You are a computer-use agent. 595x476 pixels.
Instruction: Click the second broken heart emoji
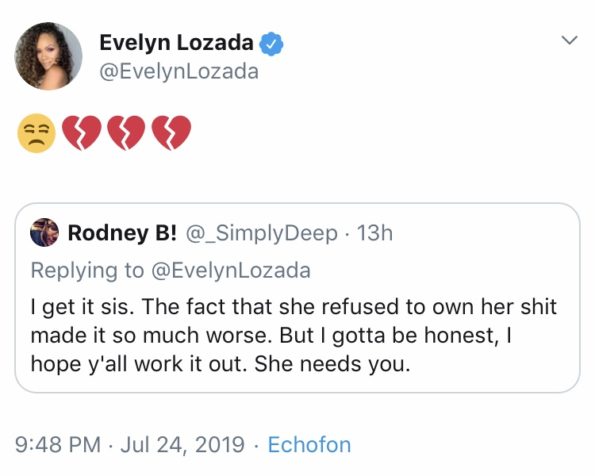pyautogui.click(x=126, y=133)
